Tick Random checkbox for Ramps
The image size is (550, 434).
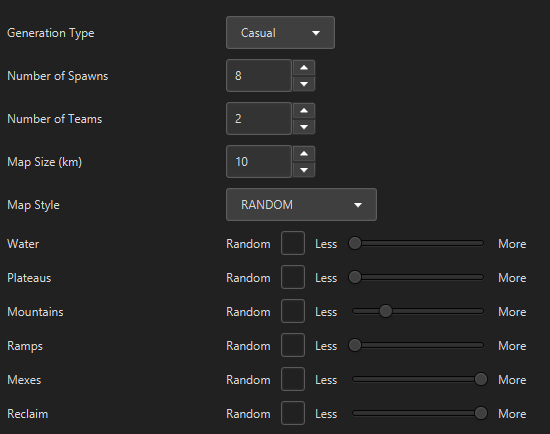[x=293, y=345]
